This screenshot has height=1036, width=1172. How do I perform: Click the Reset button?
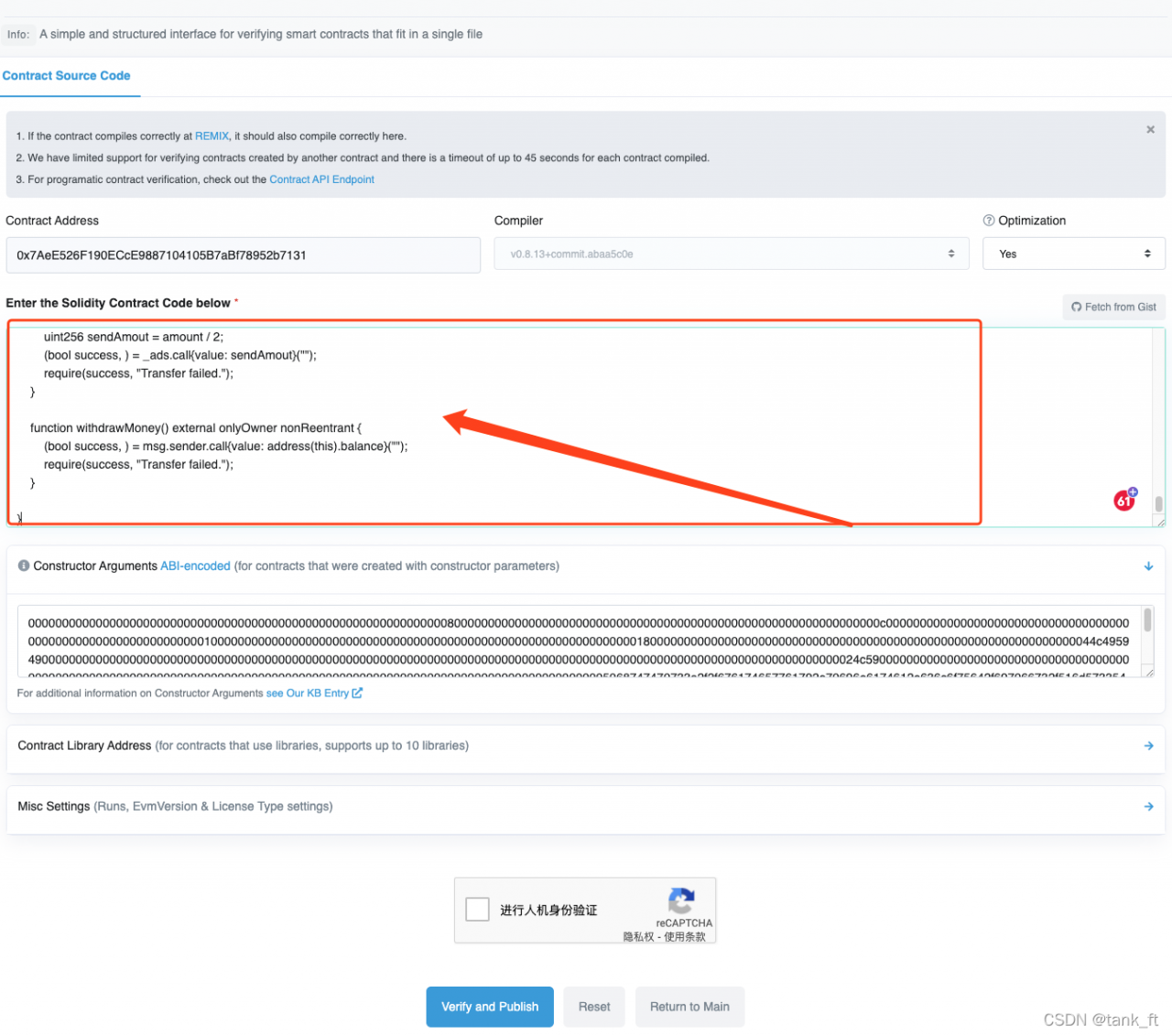(x=593, y=1007)
